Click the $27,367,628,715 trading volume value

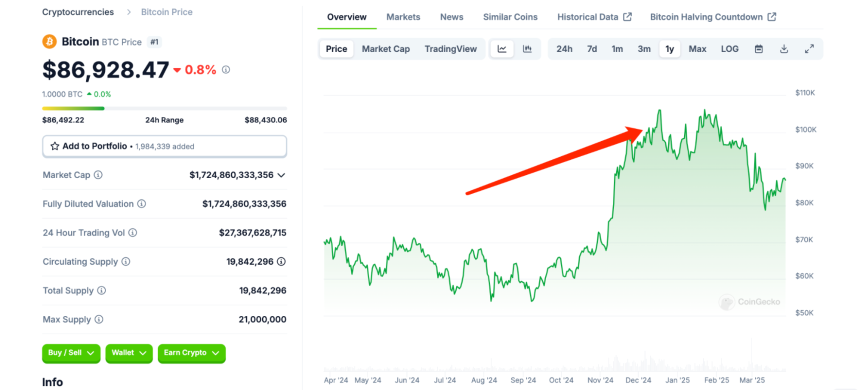(252, 233)
